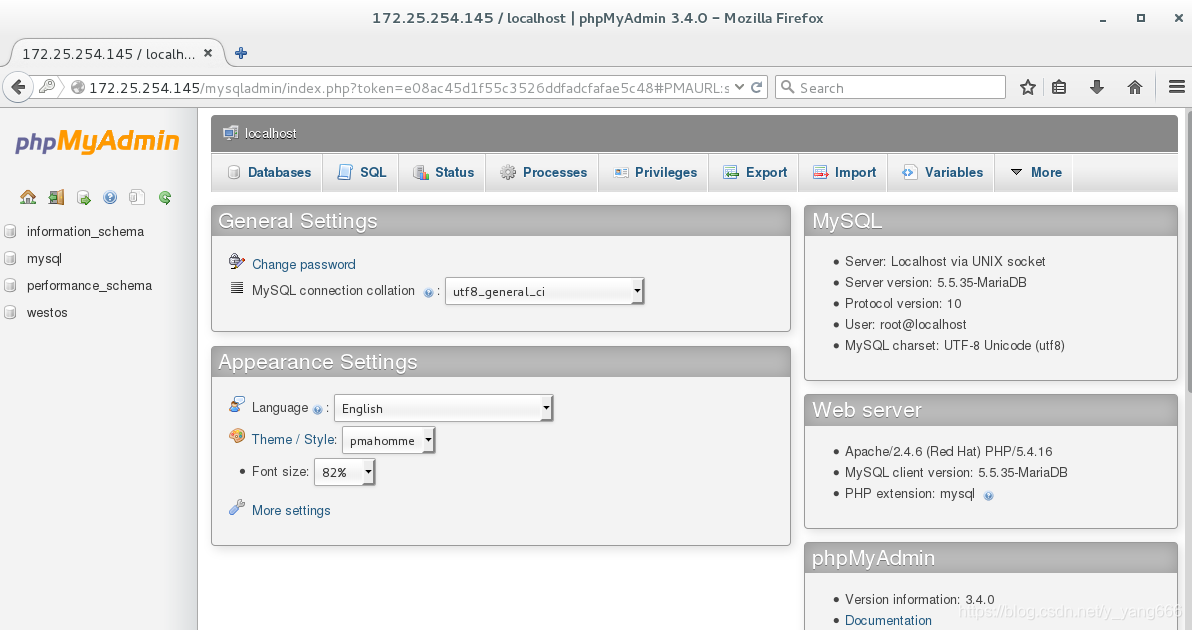Reload the page with Firefox reload icon
The height and width of the screenshot is (630, 1192).
pos(756,87)
